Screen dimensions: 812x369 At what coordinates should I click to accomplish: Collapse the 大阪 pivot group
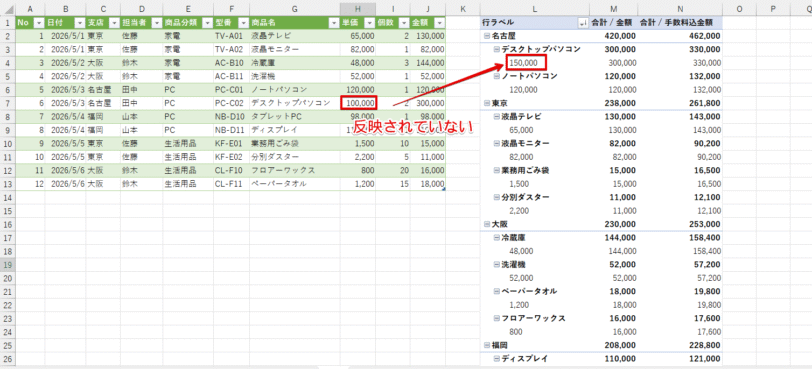(487, 224)
